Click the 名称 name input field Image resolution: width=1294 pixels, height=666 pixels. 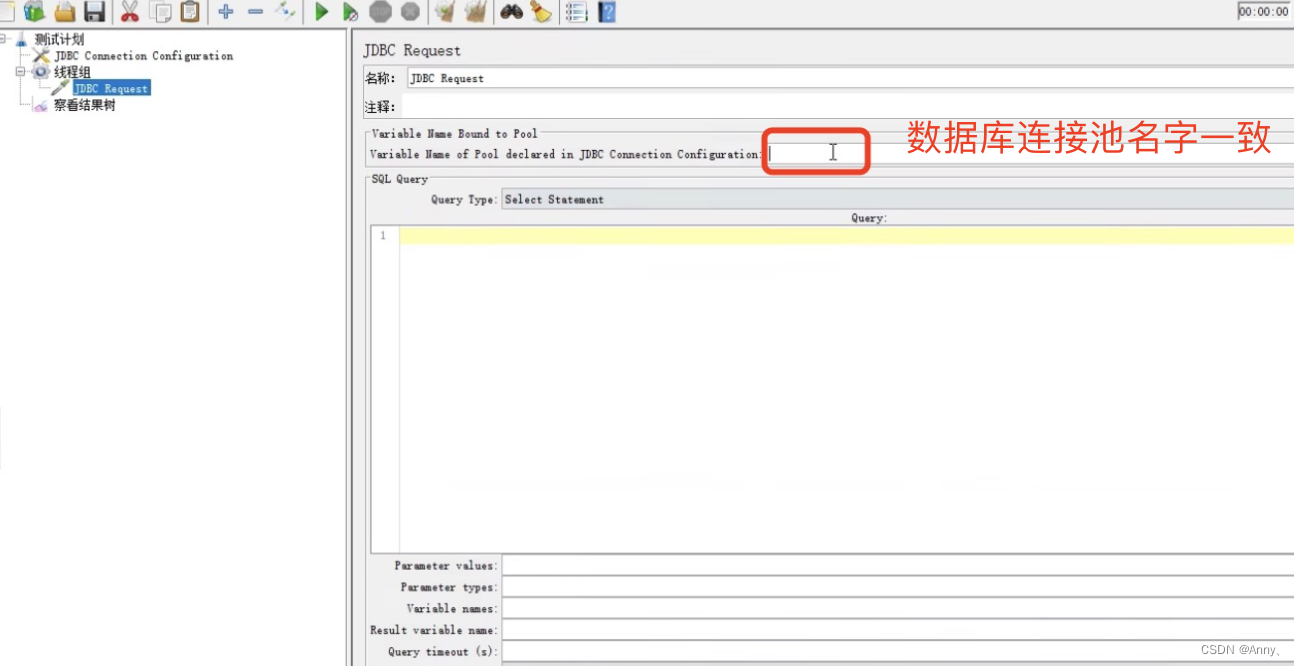[x=850, y=78]
